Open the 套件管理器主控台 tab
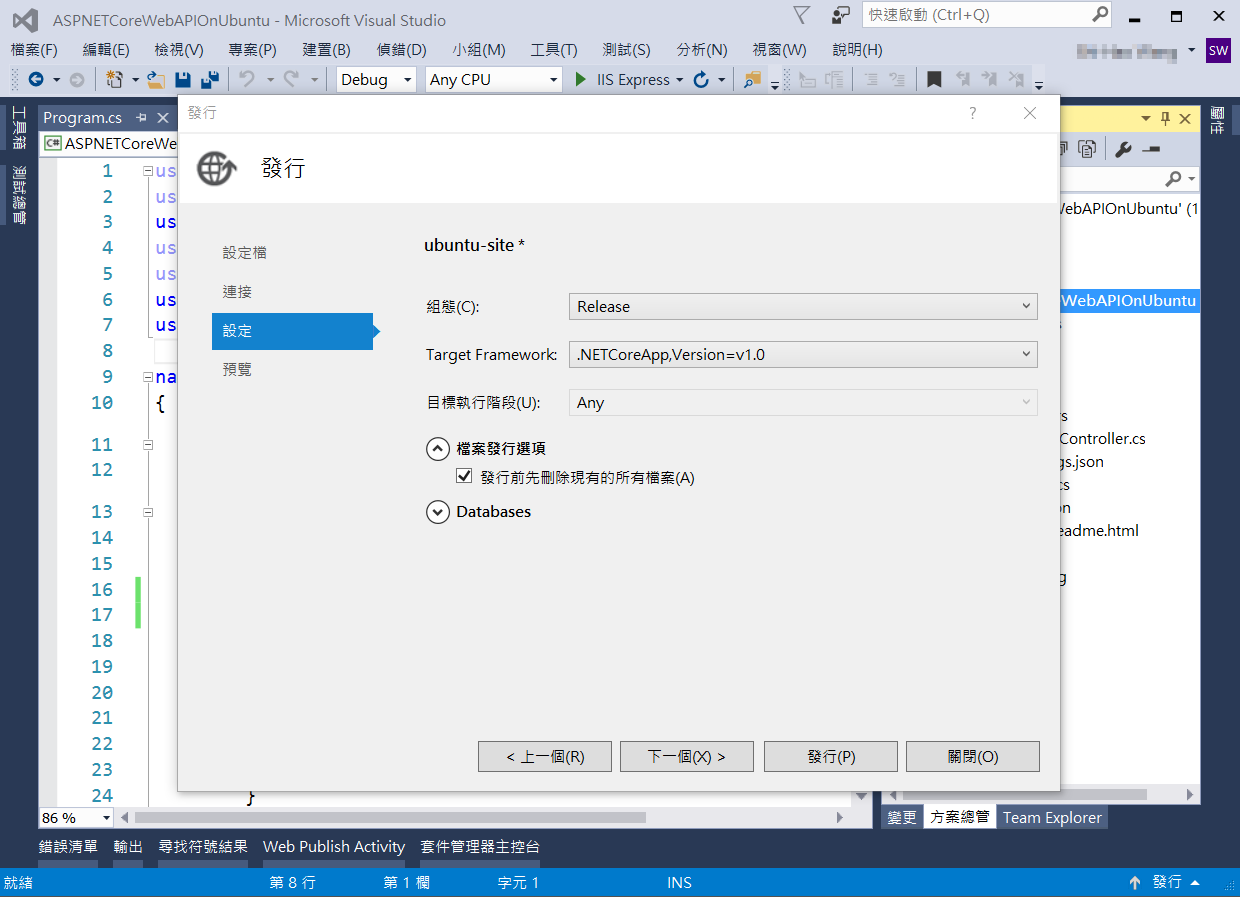Viewport: 1240px width, 897px height. coord(480,846)
